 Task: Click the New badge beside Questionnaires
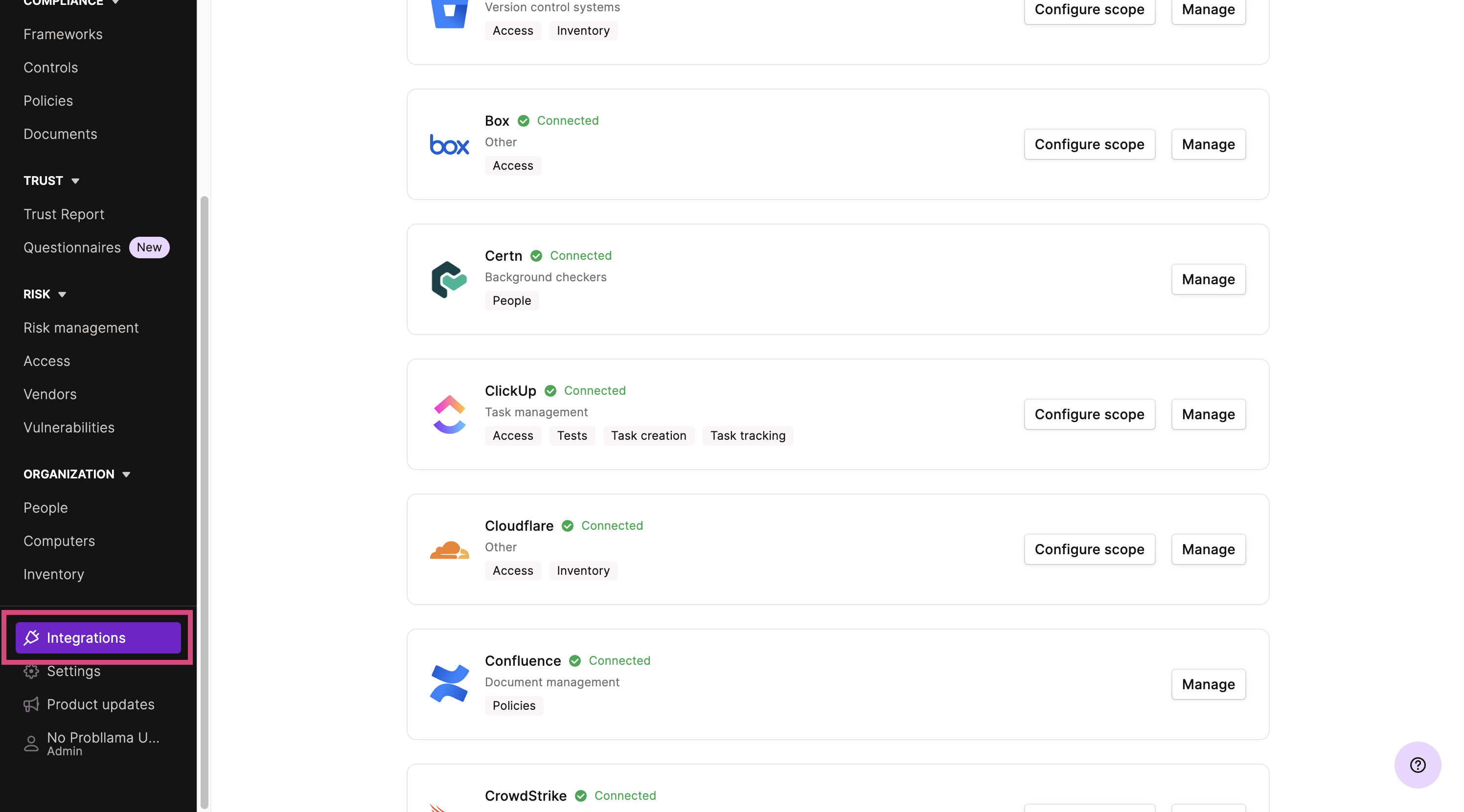click(x=149, y=248)
